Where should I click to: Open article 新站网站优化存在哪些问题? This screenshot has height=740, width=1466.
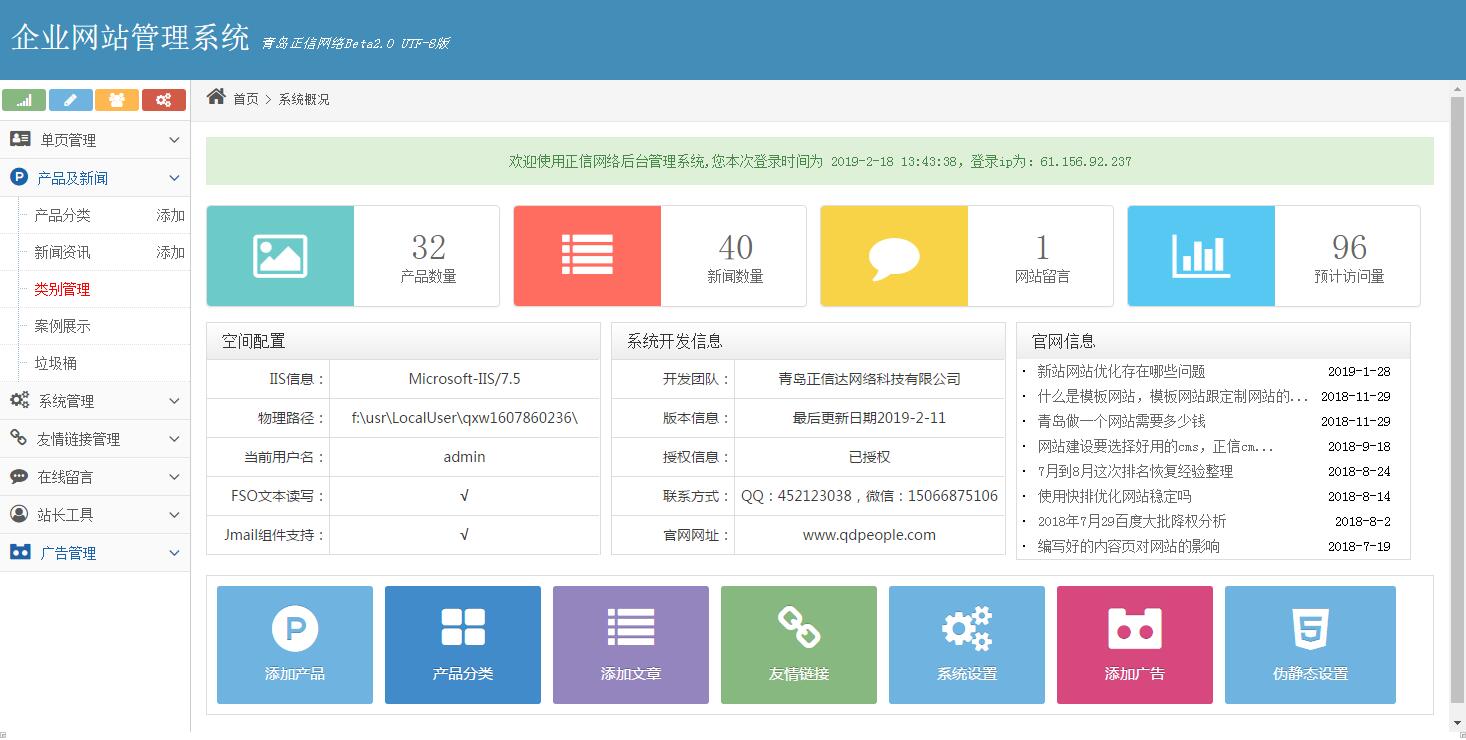click(1121, 371)
